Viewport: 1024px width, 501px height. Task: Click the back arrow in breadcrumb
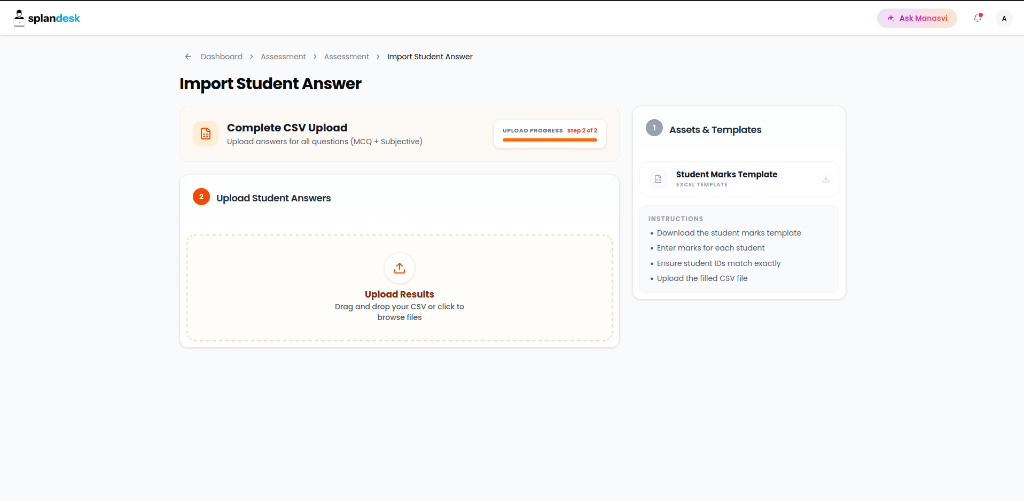pyautogui.click(x=188, y=57)
